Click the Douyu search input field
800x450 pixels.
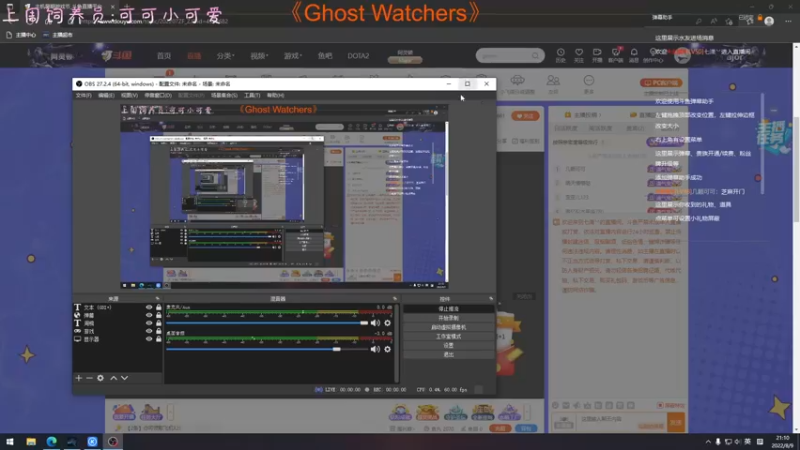pos(504,55)
